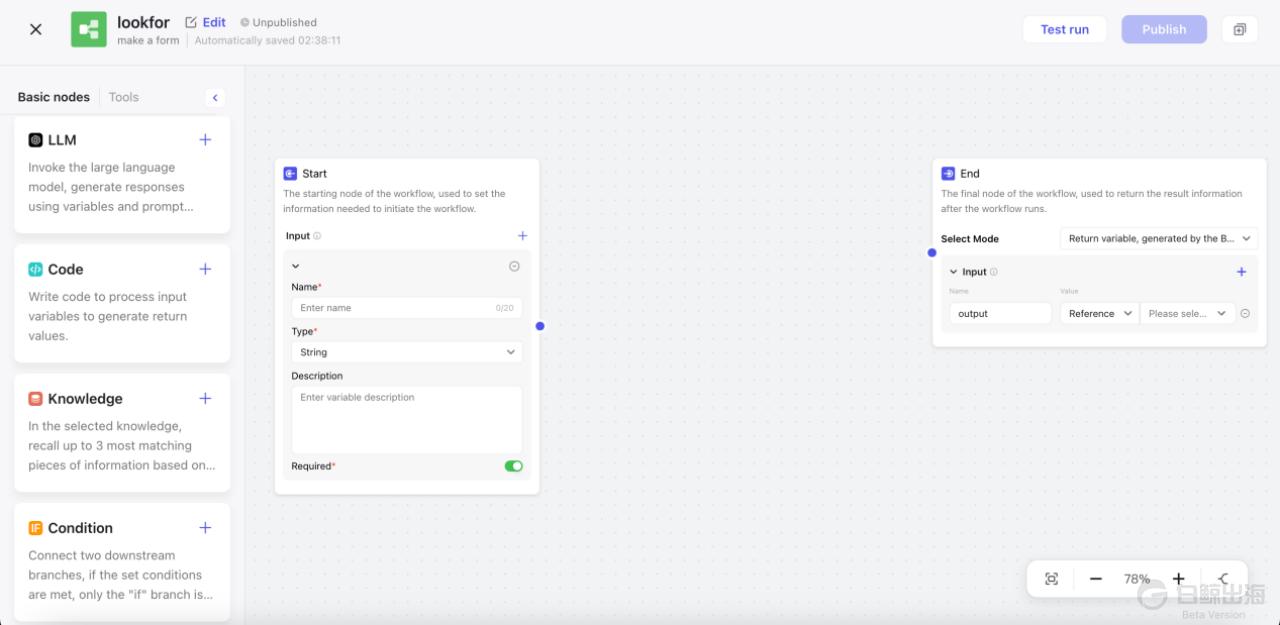This screenshot has height=625, width=1280.
Task: Add Condition node with plus icon
Action: click(x=205, y=528)
